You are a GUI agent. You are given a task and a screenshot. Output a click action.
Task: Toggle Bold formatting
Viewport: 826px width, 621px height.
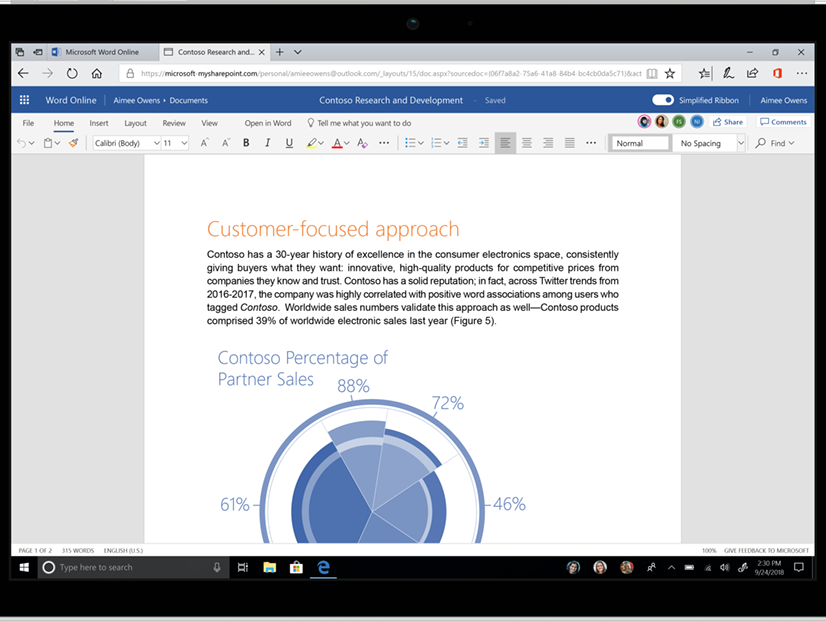coord(246,143)
